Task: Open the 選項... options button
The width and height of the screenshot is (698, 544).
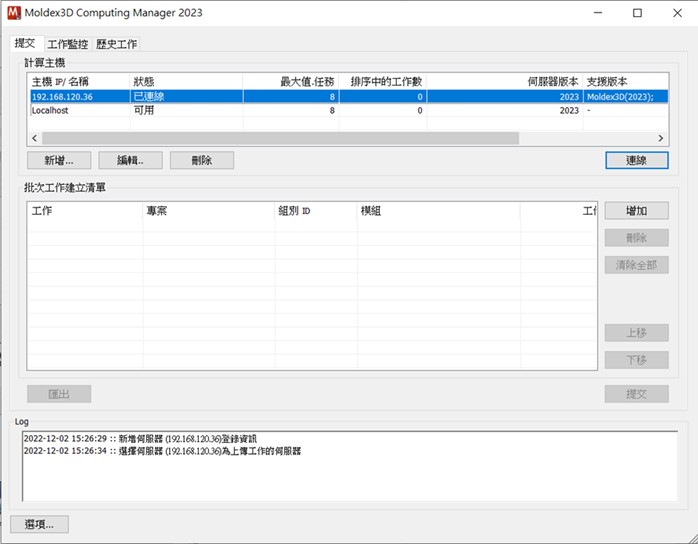Action: (x=39, y=524)
